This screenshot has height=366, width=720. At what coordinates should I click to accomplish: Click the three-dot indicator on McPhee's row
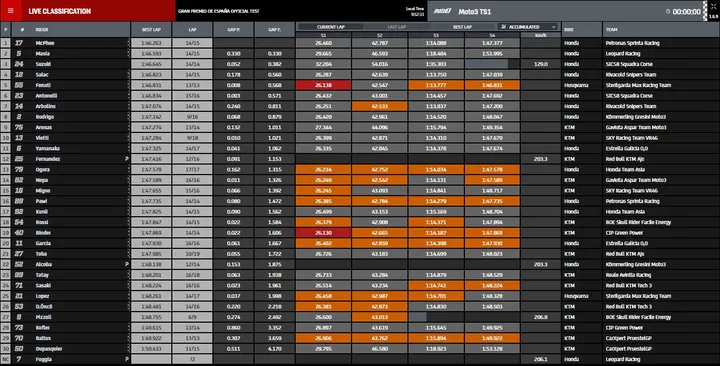point(129,43)
